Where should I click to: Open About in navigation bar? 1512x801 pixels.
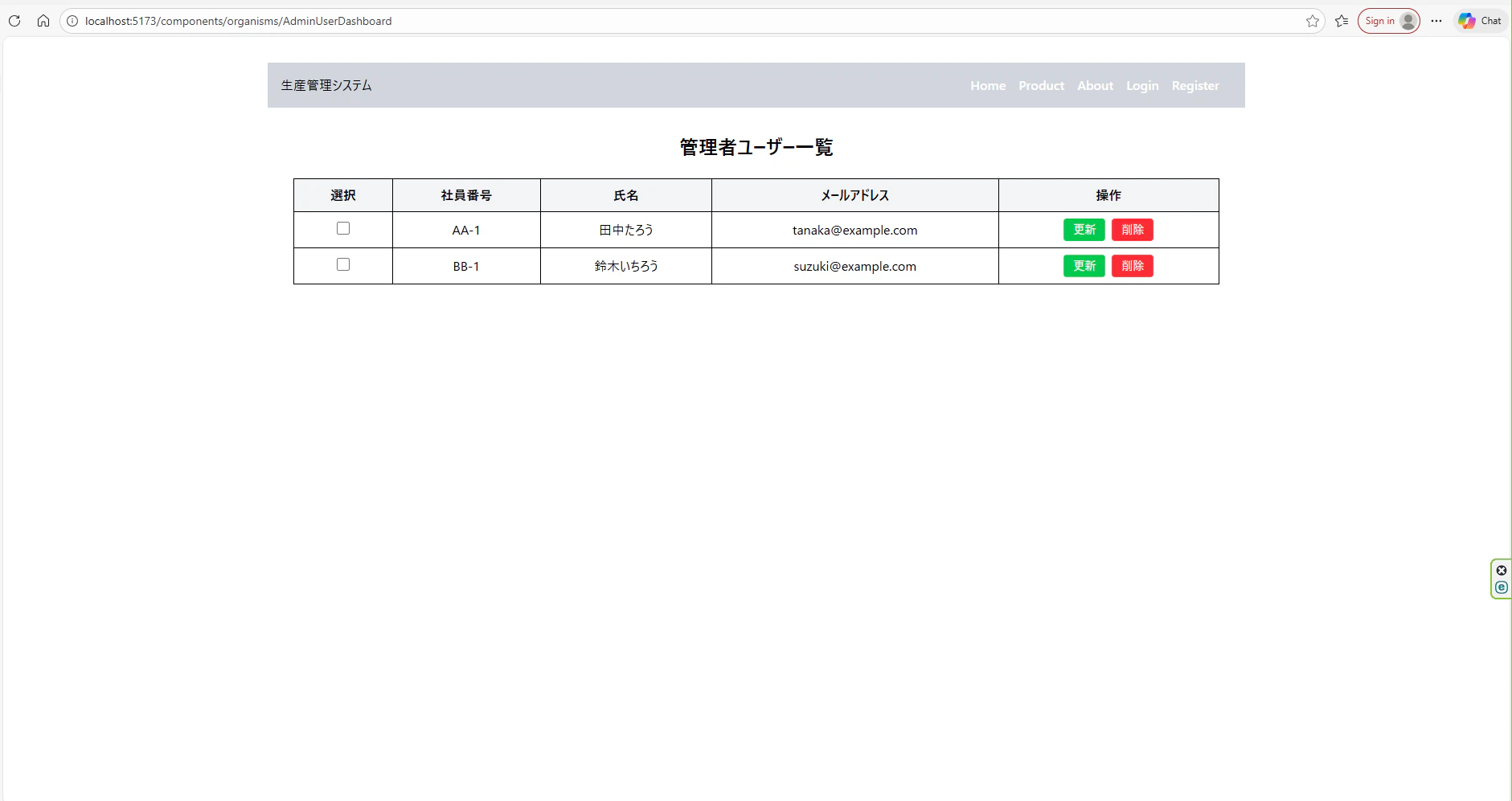pos(1095,85)
